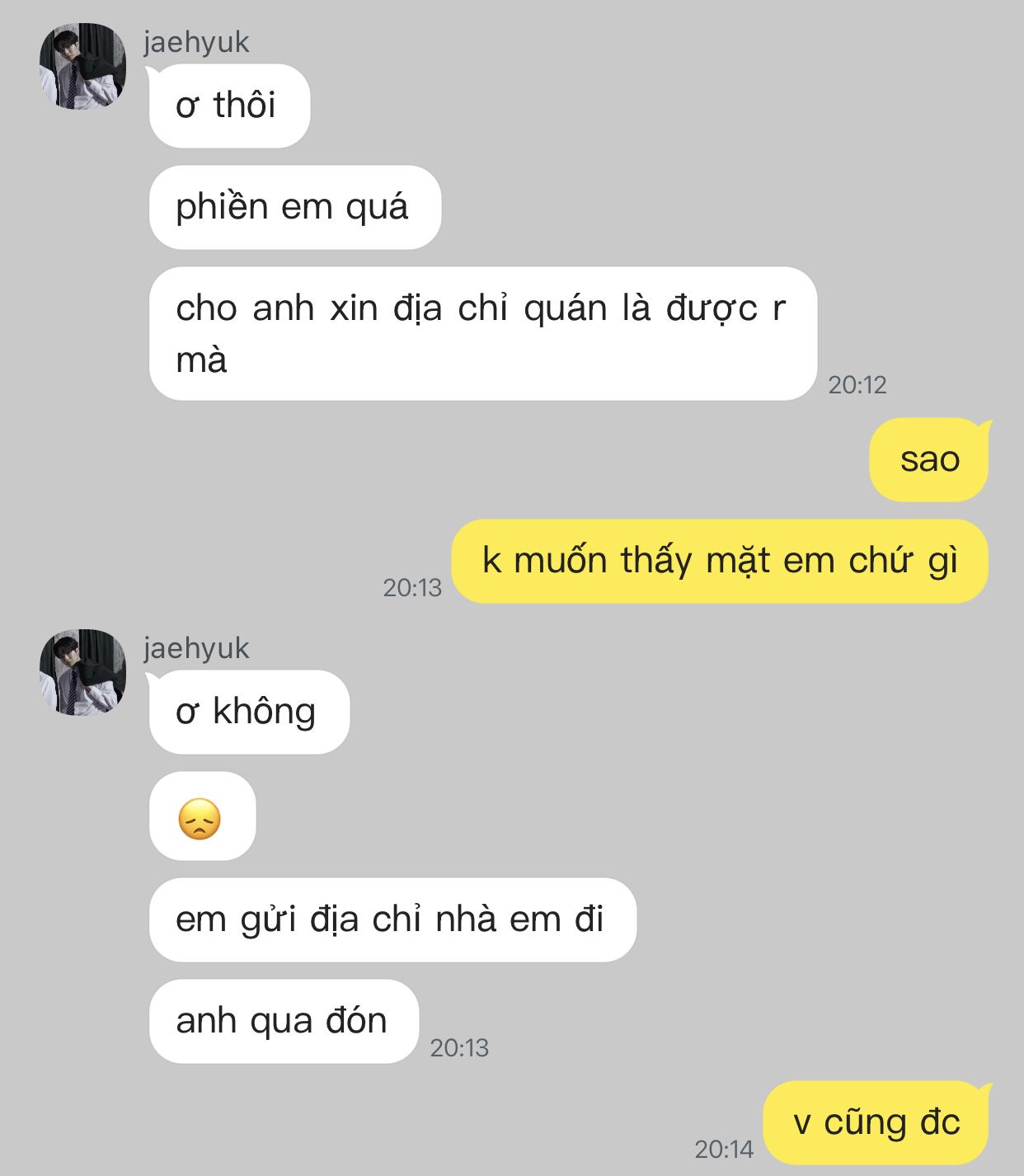Tap the "cho anh xin địa chỉ quán" bubble
This screenshot has height=1176, width=1024.
(x=483, y=333)
